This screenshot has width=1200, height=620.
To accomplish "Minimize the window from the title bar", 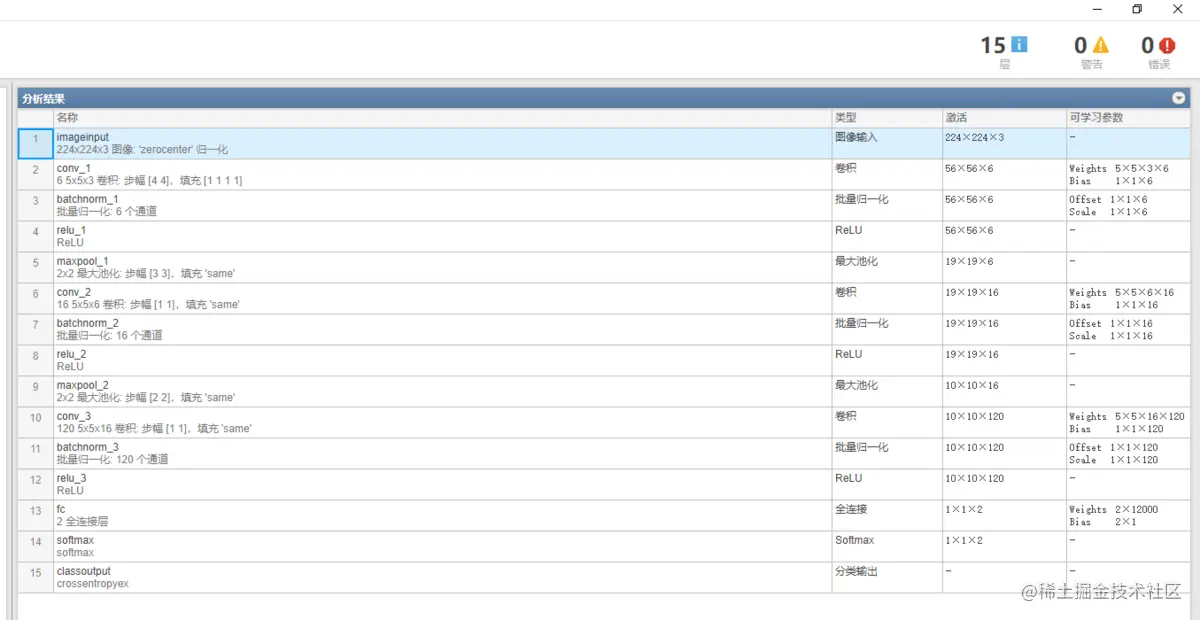I will (x=1098, y=9).
